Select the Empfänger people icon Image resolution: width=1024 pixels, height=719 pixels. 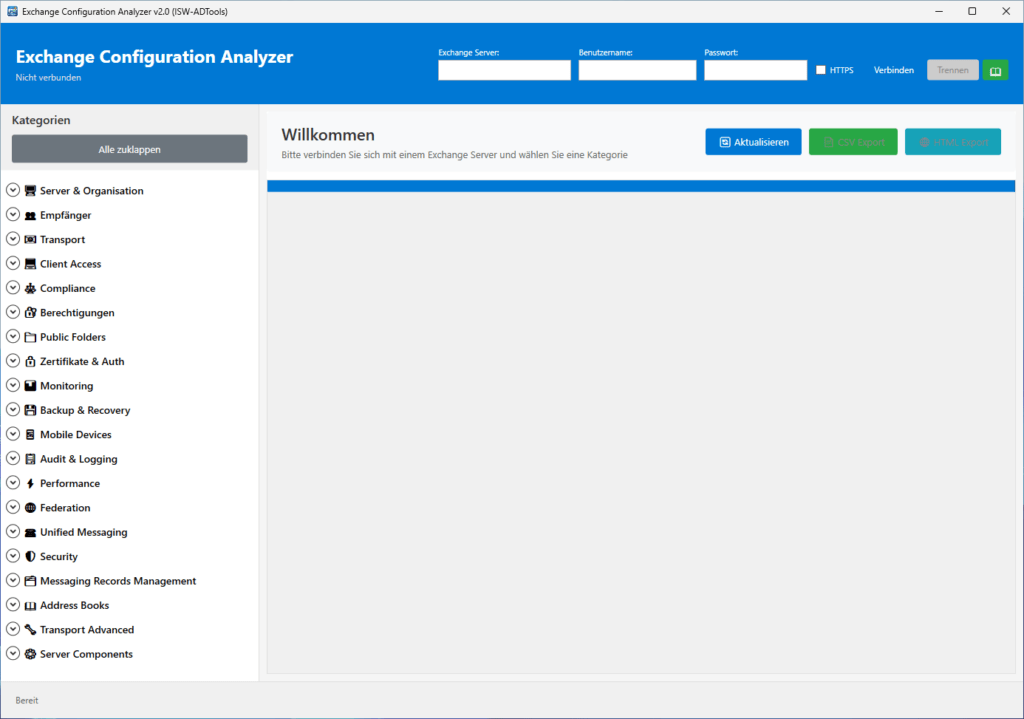[30, 214]
